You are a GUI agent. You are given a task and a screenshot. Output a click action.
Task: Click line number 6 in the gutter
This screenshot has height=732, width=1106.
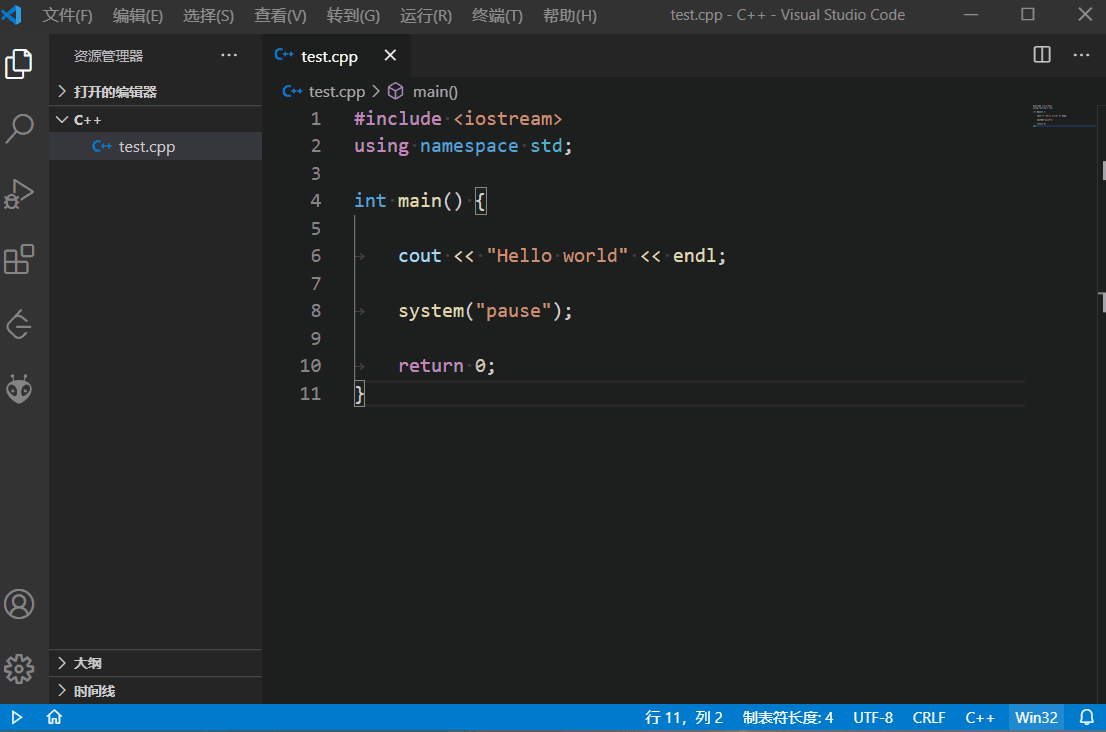[316, 255]
